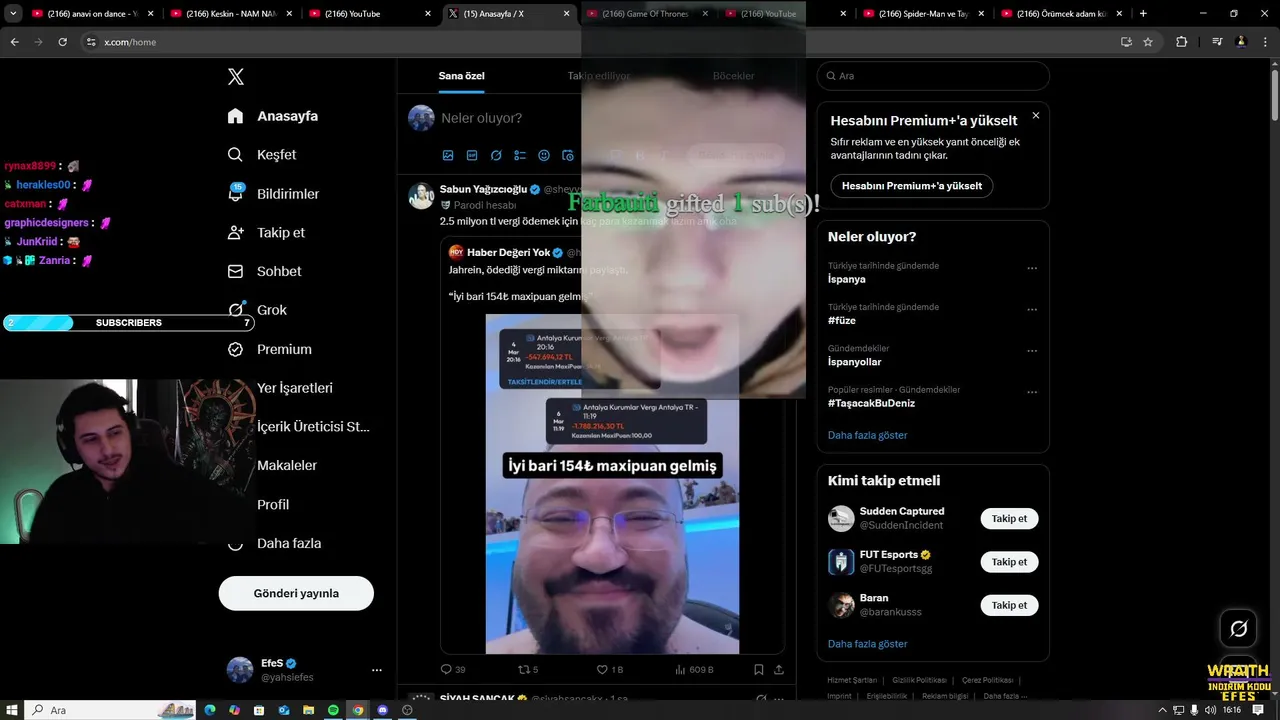Open Chrome extensions puzzle icon
1280x720 pixels.
(1181, 42)
